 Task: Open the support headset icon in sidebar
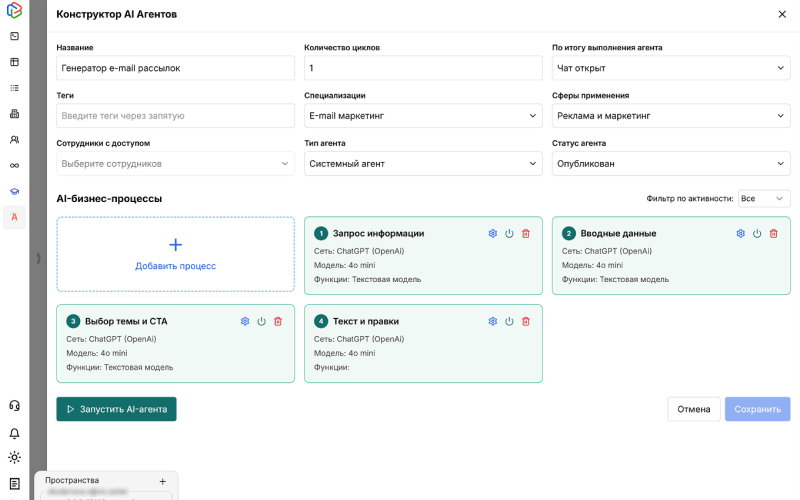[x=14, y=405]
